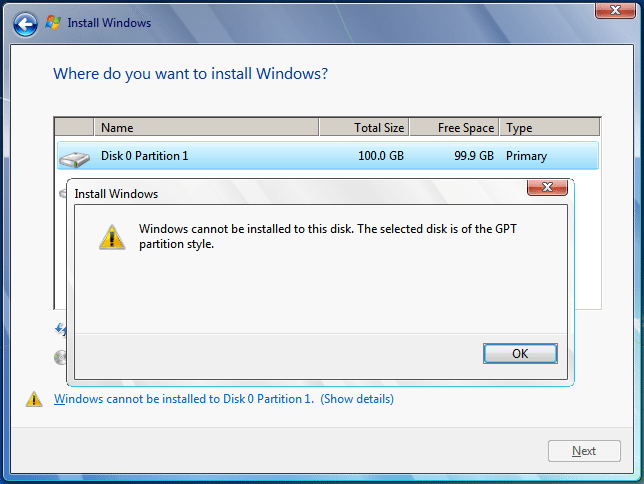The width and height of the screenshot is (644, 484).
Task: Sort by the Total Size column header
Action: [x=364, y=127]
